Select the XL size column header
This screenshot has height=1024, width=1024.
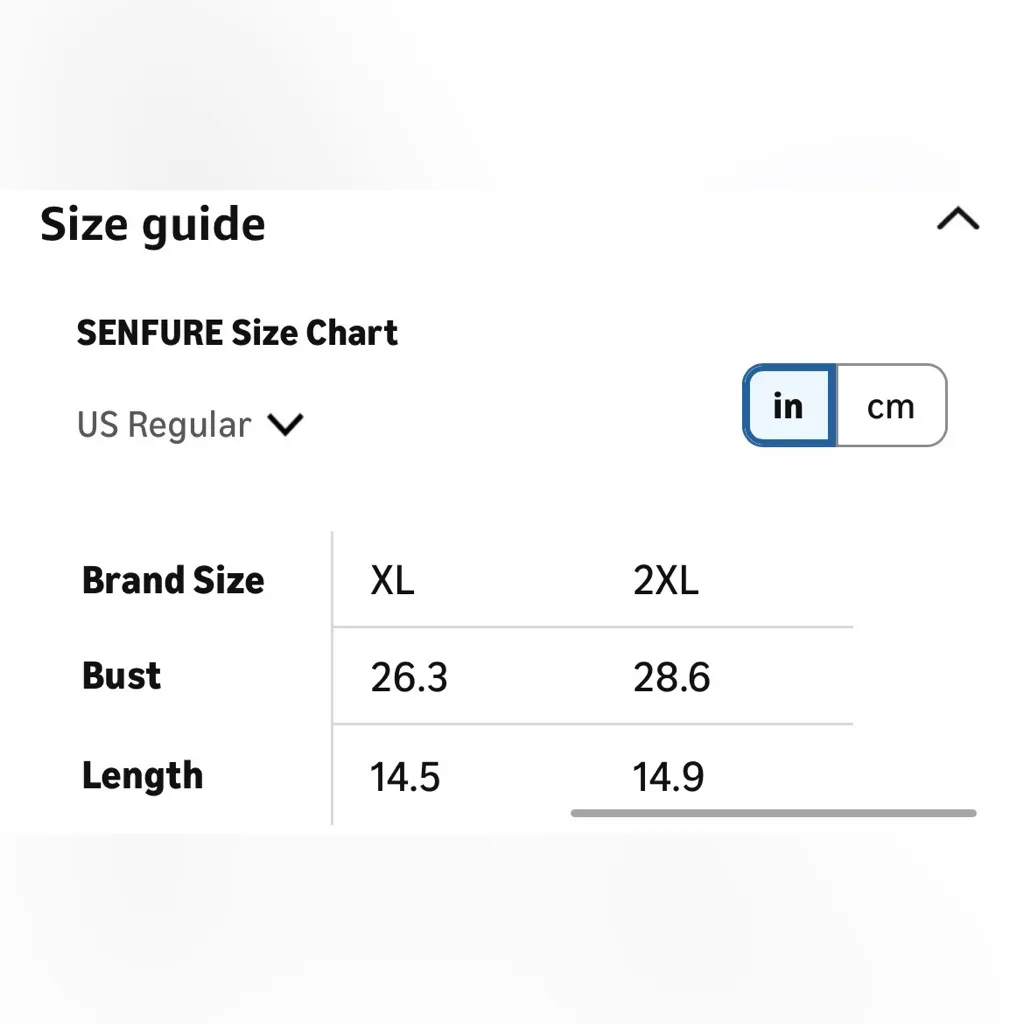[392, 580]
